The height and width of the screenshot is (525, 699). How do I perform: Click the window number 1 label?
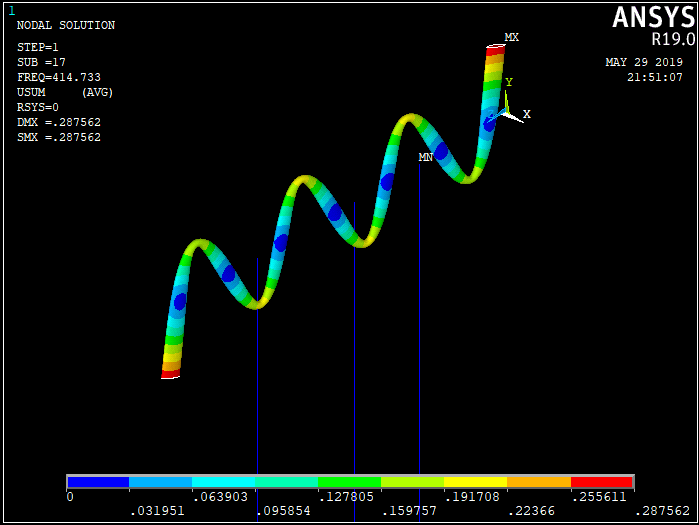point(12,11)
